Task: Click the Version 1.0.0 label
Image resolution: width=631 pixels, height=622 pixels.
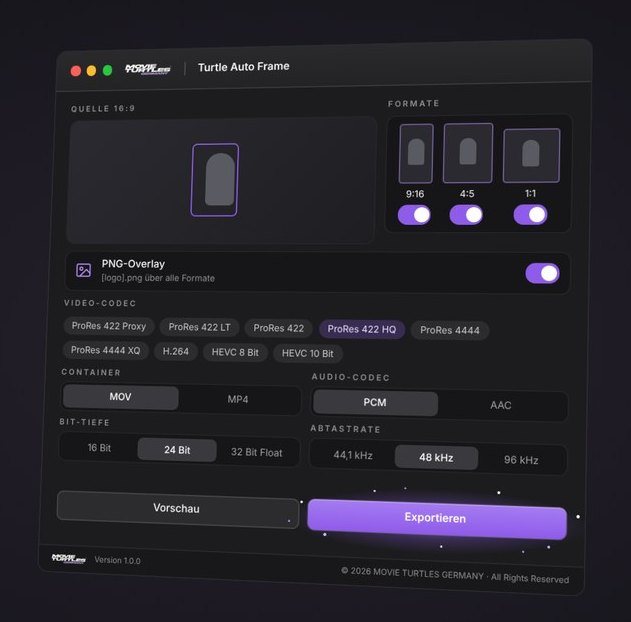Action: [118, 560]
